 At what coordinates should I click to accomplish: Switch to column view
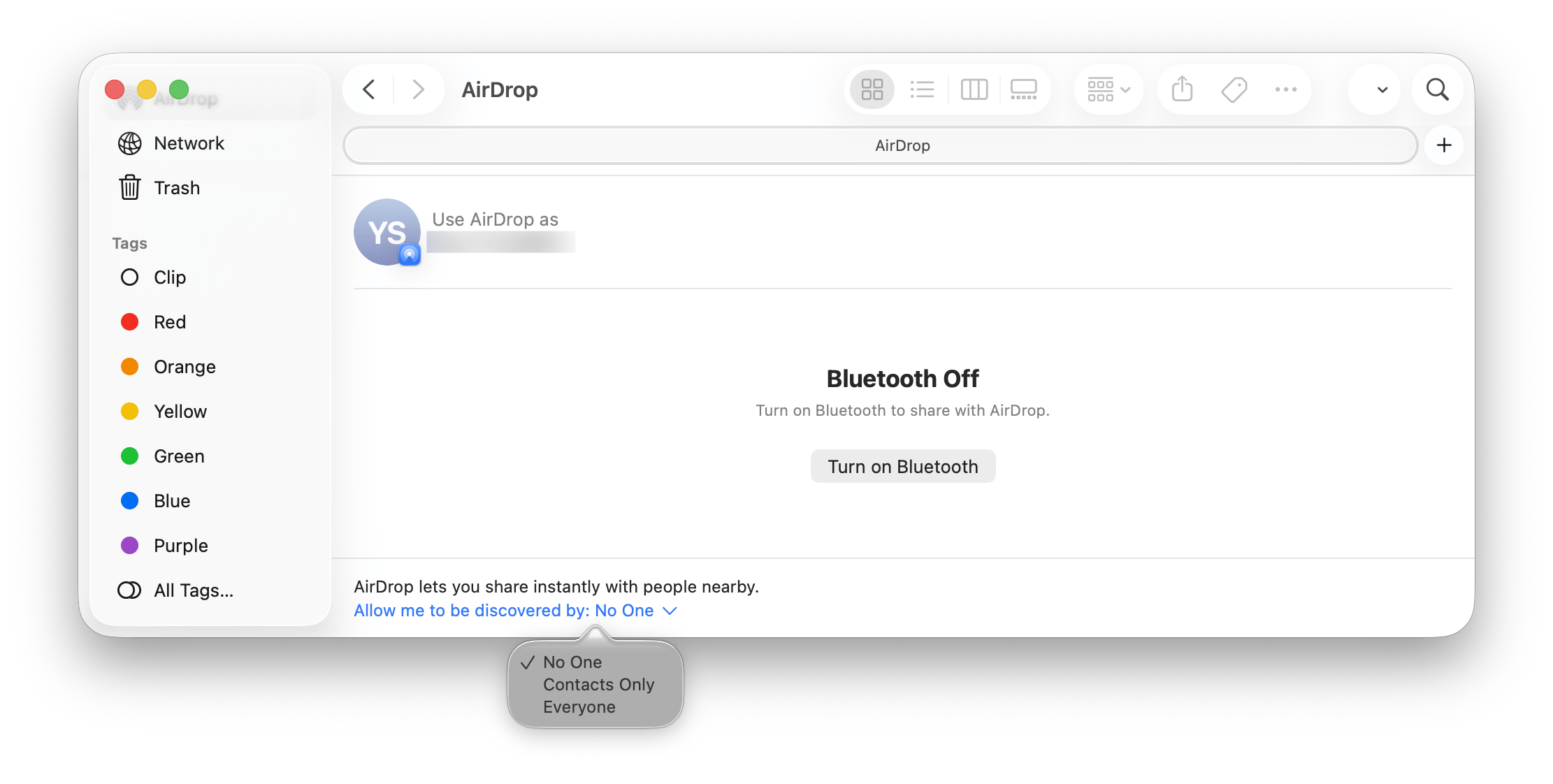pos(974,89)
